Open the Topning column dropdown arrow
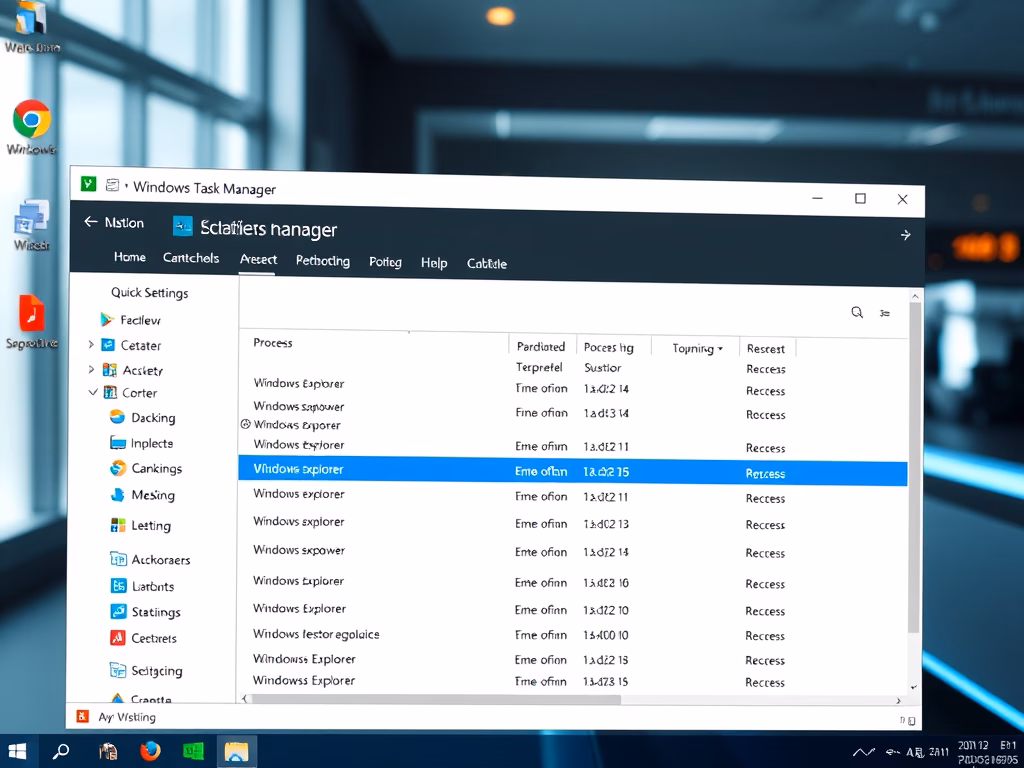The image size is (1024, 768). tap(720, 349)
